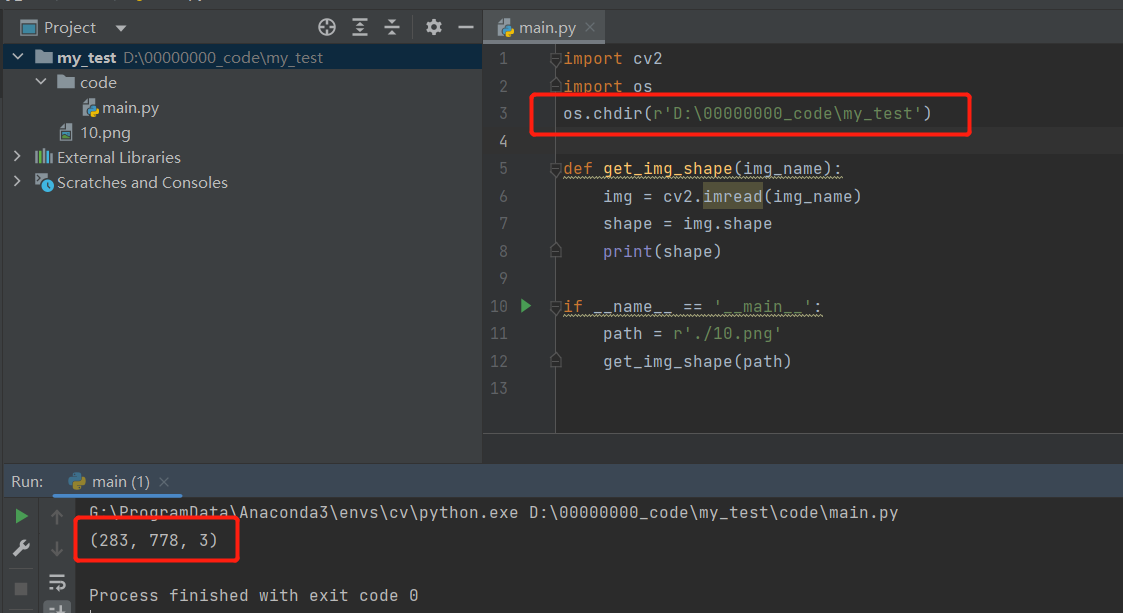Collapse the code folder
Screen dimensions: 1123x613
(41, 82)
